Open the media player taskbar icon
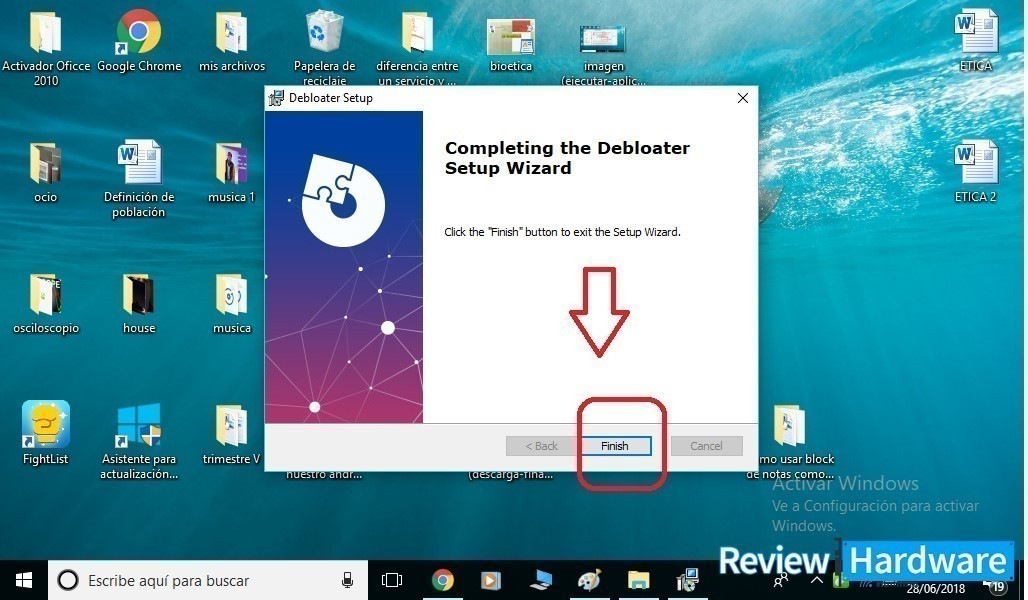 [490, 580]
